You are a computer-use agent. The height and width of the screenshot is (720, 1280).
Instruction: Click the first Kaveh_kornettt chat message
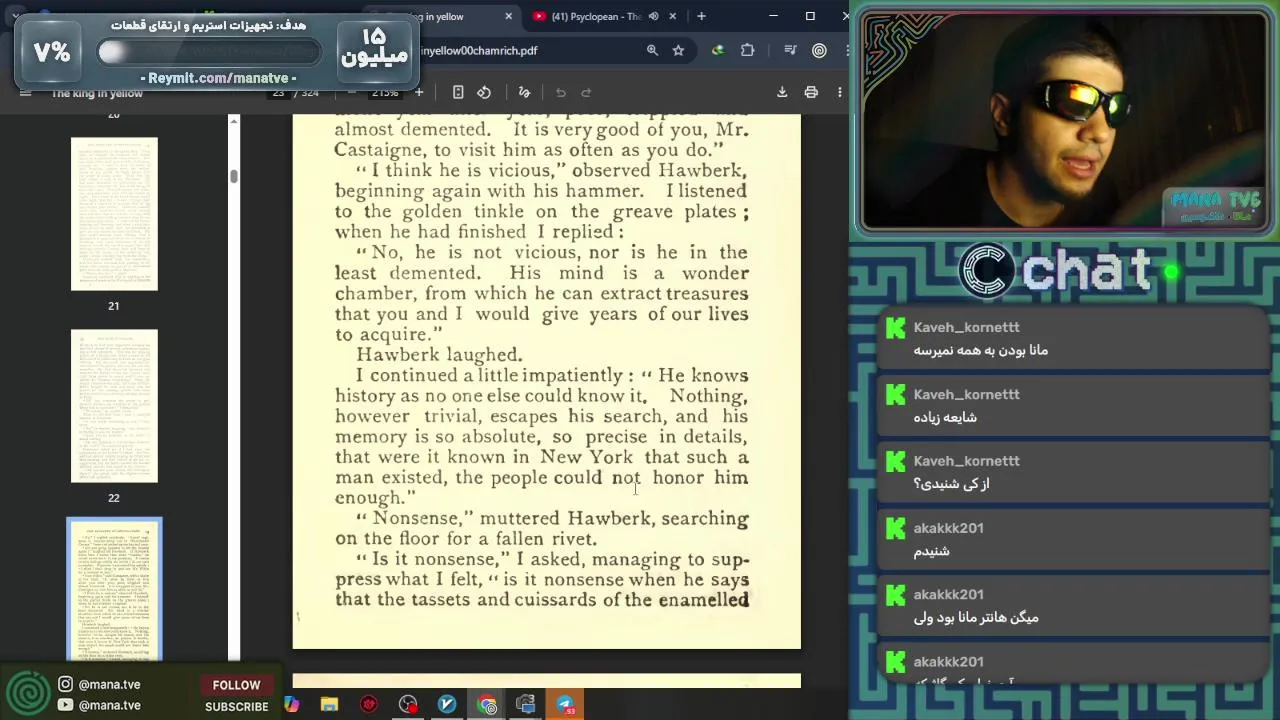point(1073,339)
